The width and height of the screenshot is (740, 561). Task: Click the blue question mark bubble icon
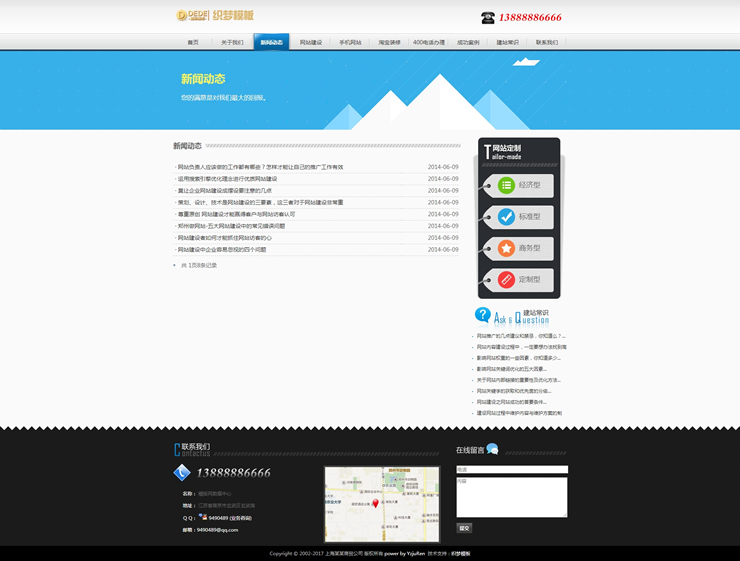[x=483, y=315]
